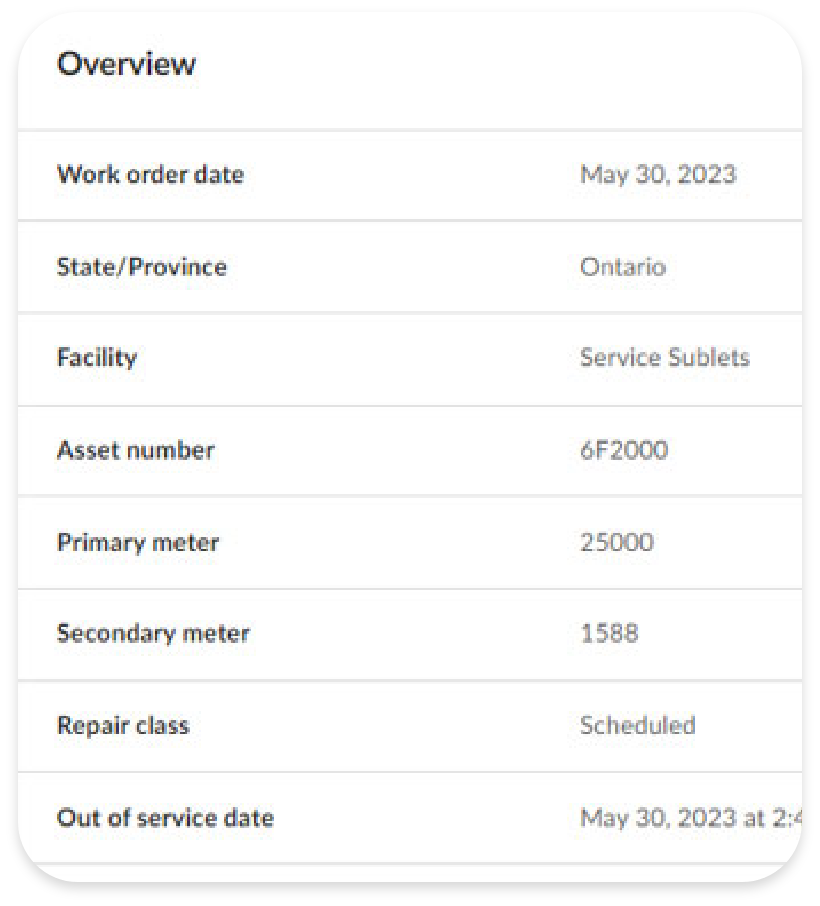Click the out of service date value
Screen dimensions: 820x906
[x=691, y=818]
